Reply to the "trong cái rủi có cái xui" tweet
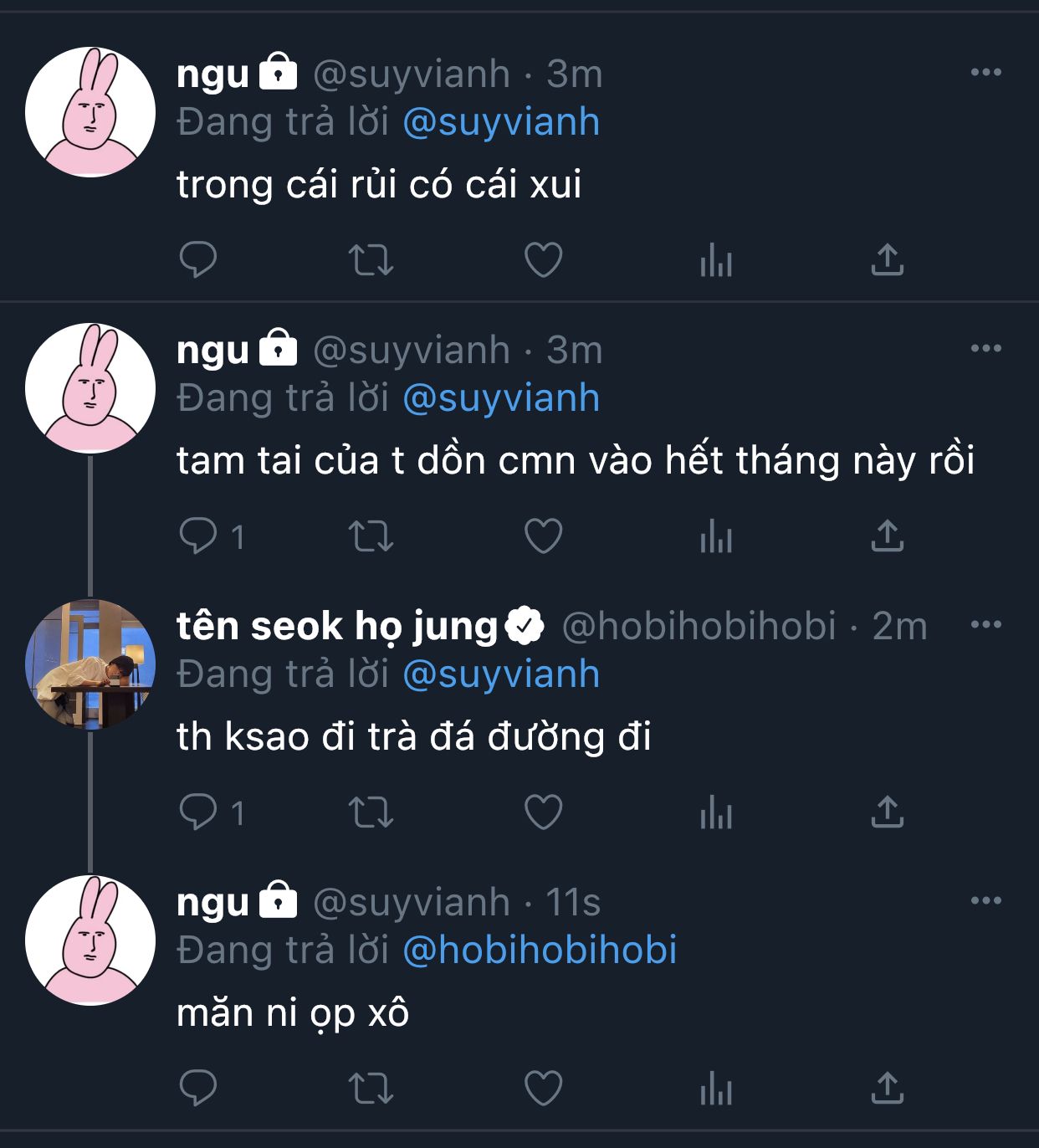This screenshot has height=1148, width=1039. pos(198,260)
